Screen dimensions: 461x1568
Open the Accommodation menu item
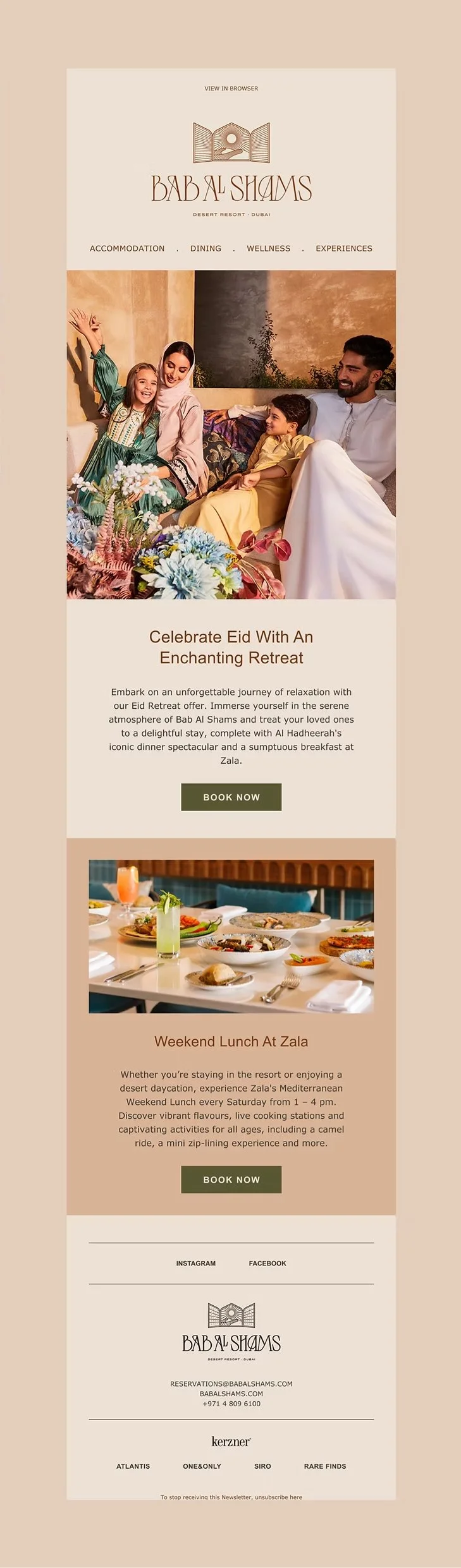pos(127,248)
